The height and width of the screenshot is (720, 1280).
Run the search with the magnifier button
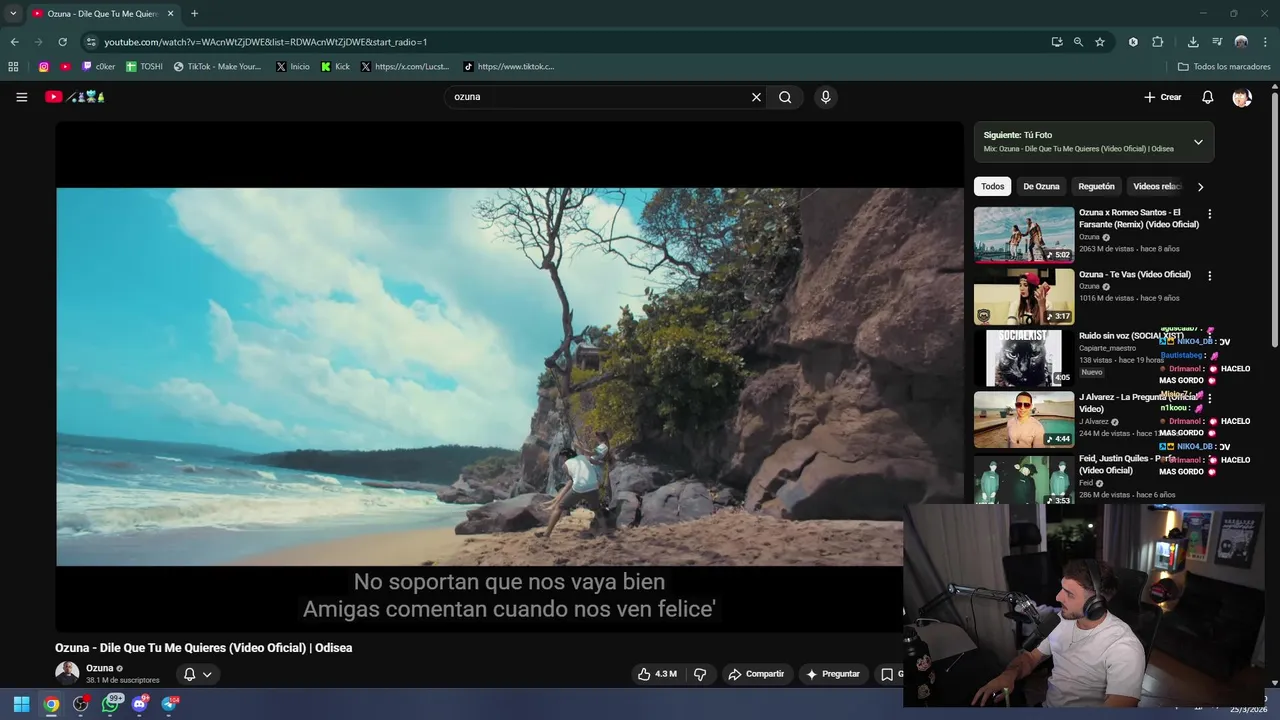pos(785,97)
